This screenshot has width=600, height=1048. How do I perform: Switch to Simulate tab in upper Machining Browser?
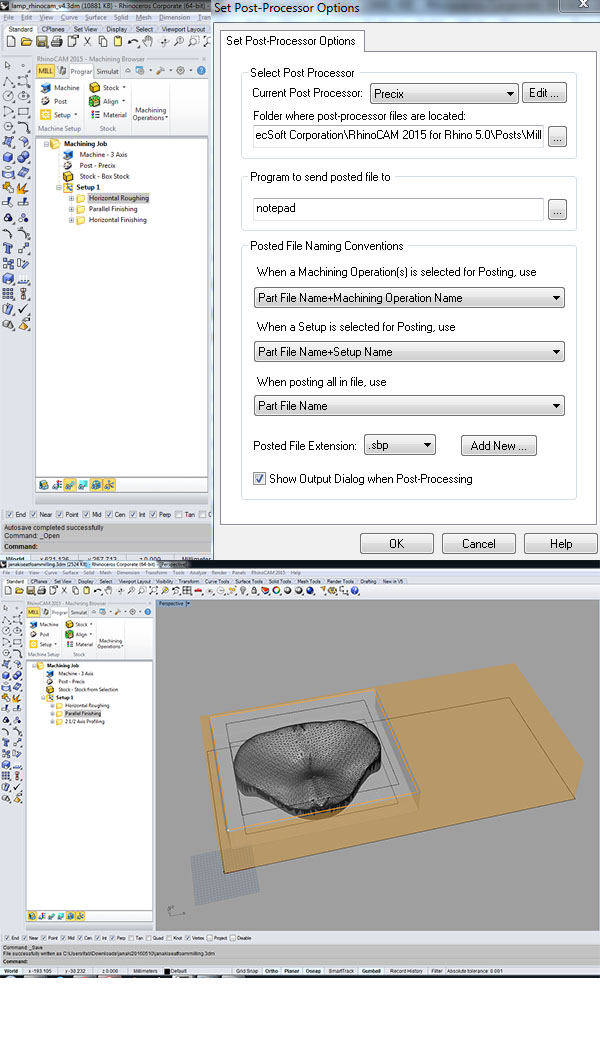pos(108,71)
